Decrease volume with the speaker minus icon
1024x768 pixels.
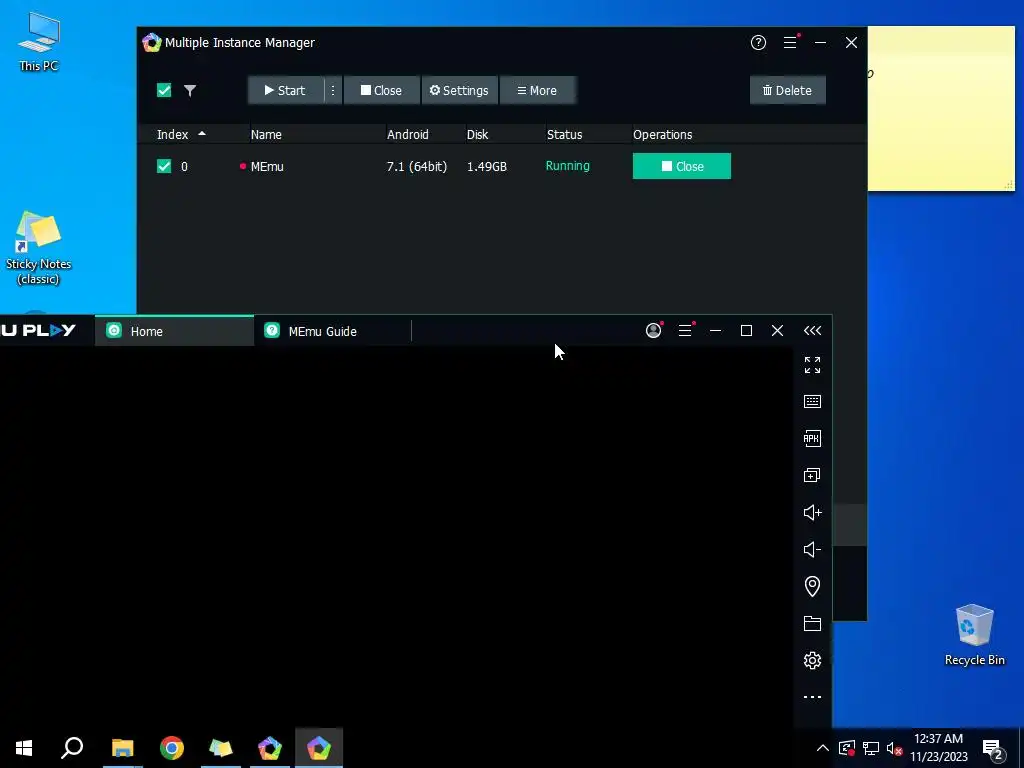(x=812, y=550)
